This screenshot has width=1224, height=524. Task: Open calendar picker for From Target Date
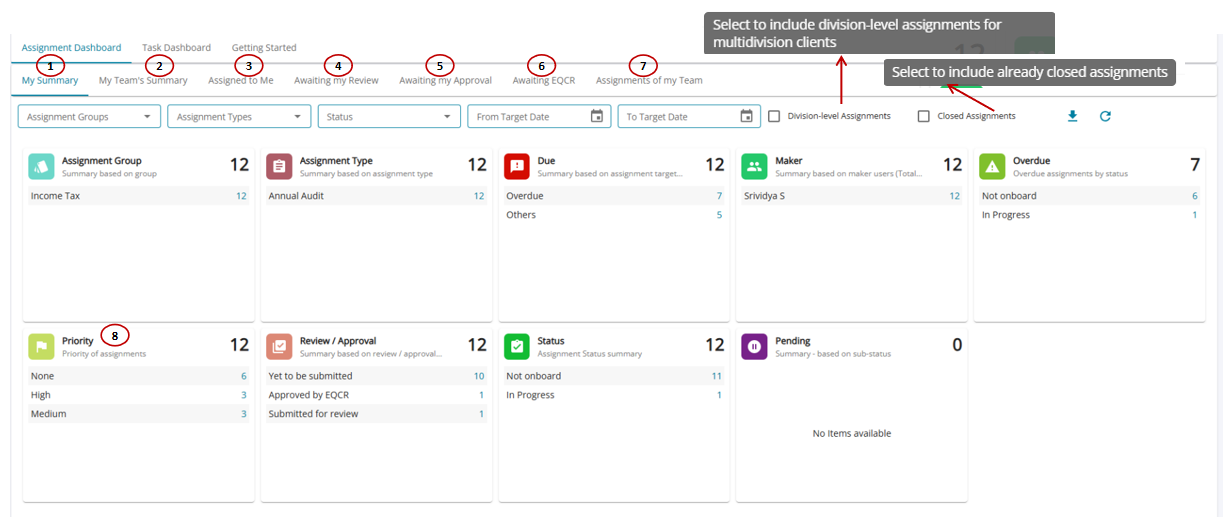pyautogui.click(x=596, y=116)
